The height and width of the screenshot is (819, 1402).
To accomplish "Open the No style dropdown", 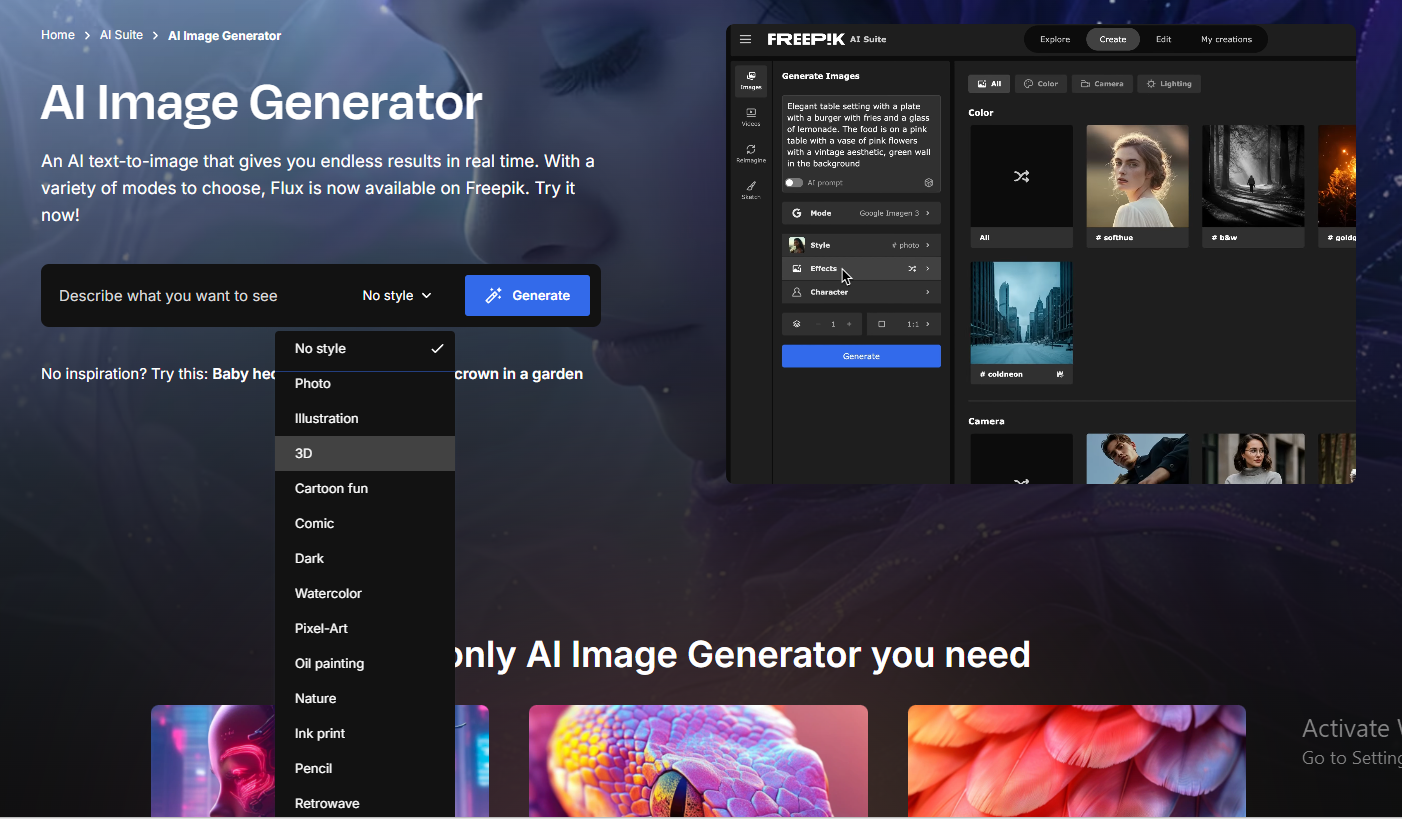I will click(397, 295).
